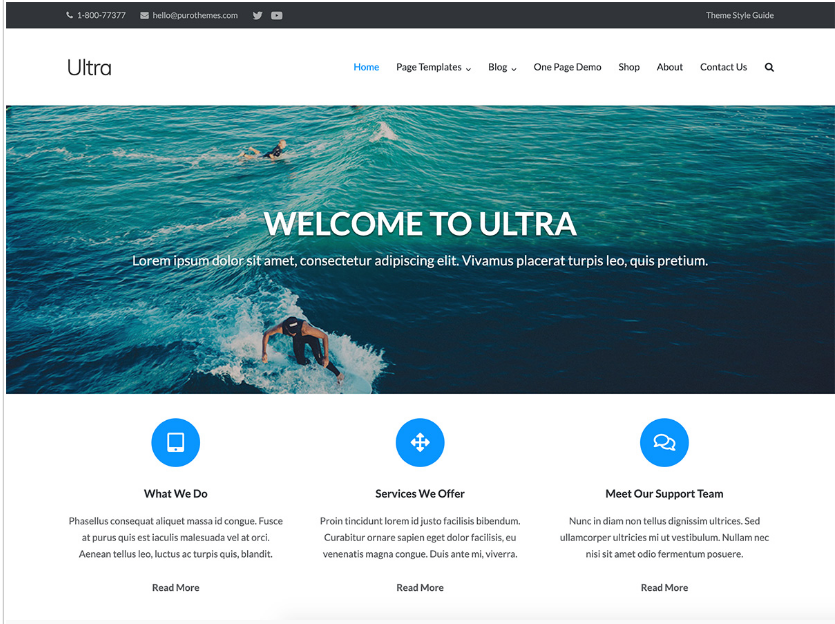
Task: Open the Theme Style Guide link
Action: [x=740, y=15]
